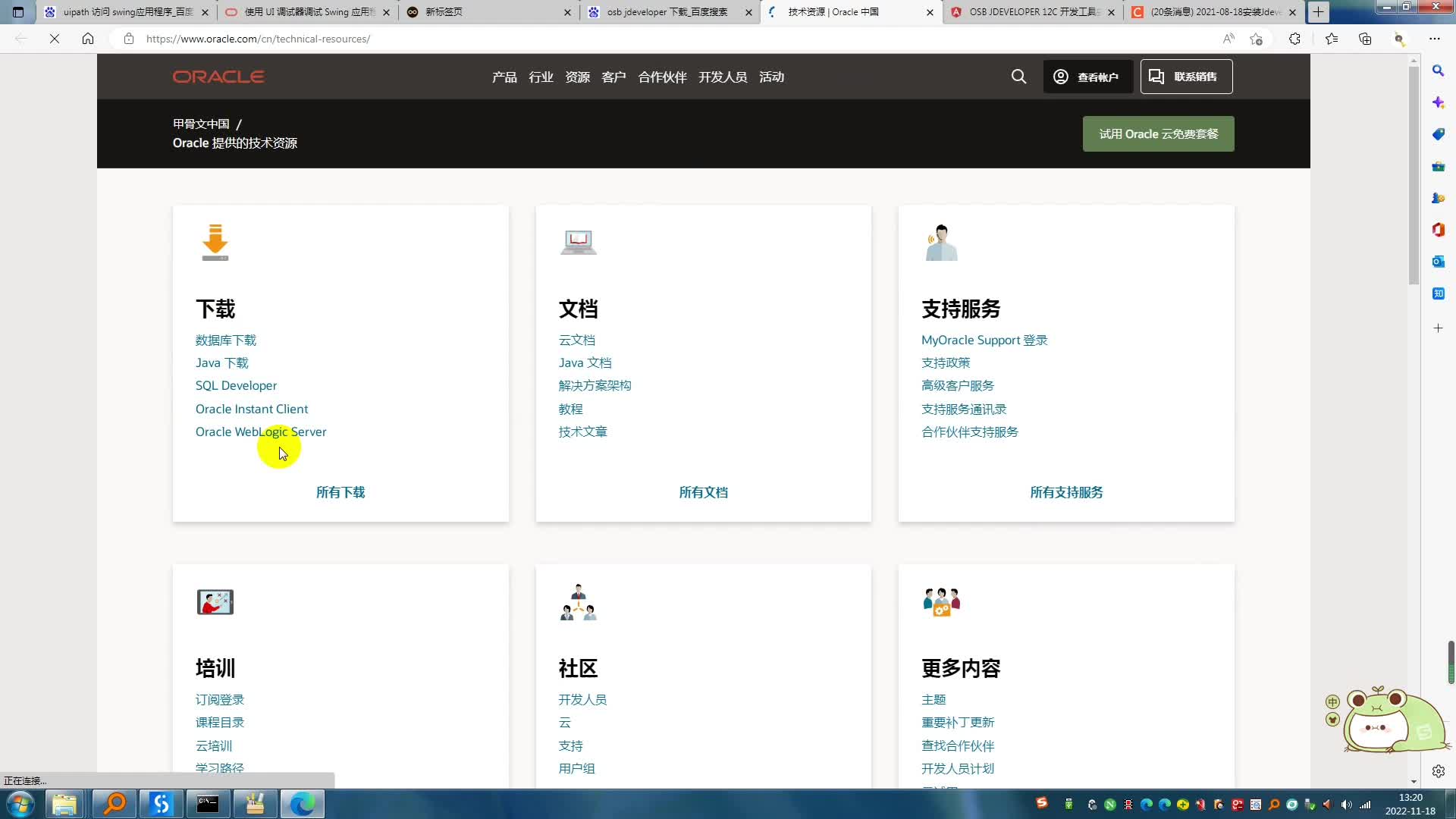Open the 所有下载 link
This screenshot has width=1456, height=819.
tap(340, 492)
